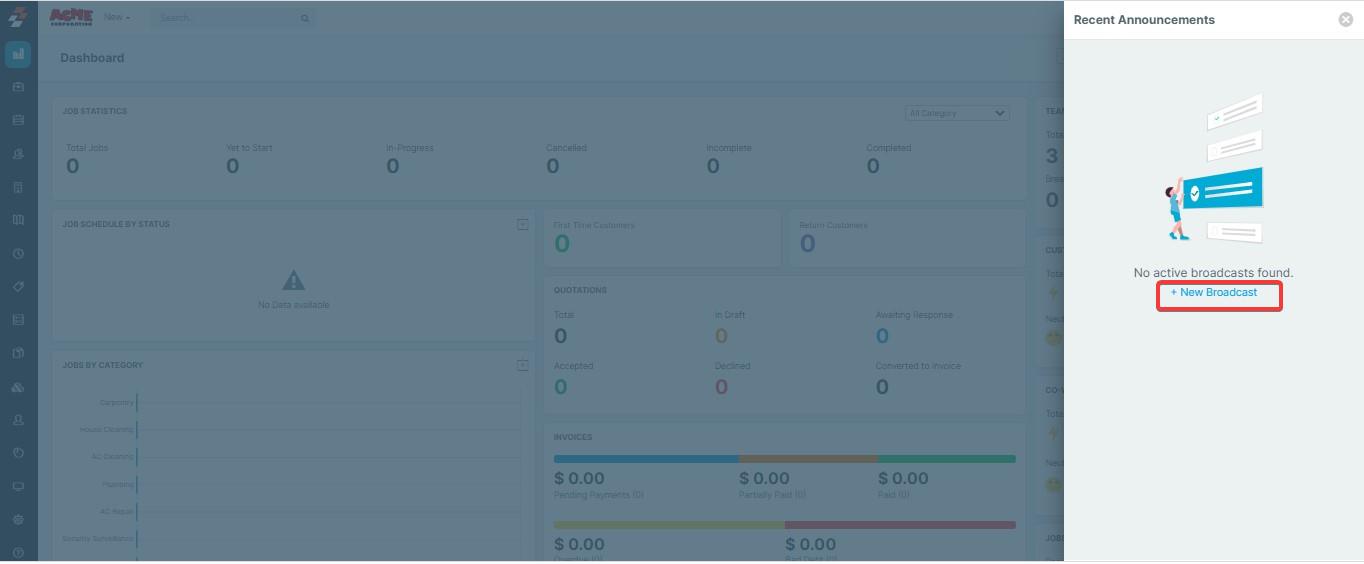
Task: Click the Yet to Start count
Action: tap(232, 166)
